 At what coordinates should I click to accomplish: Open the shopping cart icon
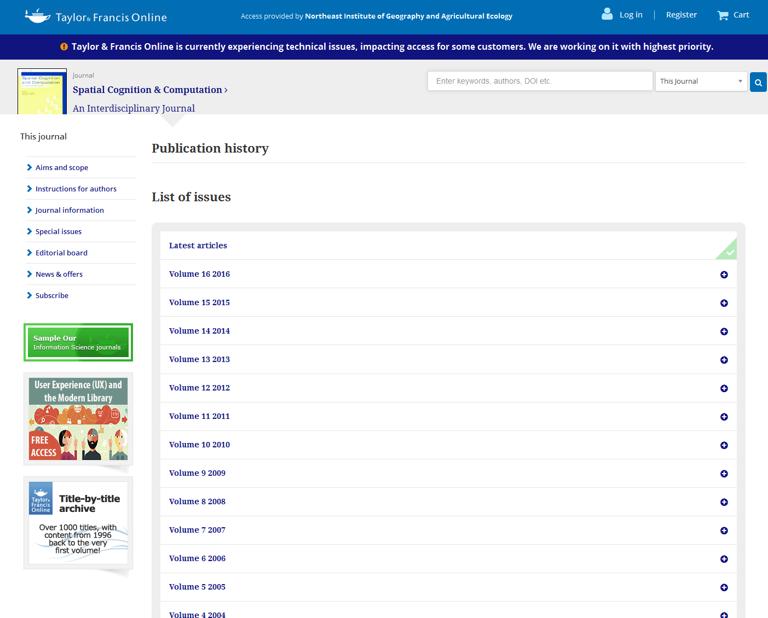(723, 15)
